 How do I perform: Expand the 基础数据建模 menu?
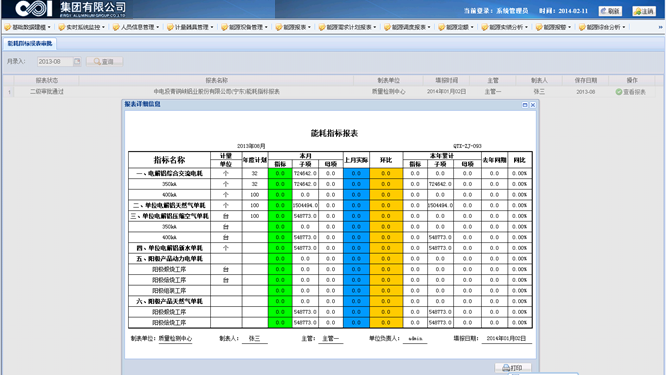(x=28, y=27)
